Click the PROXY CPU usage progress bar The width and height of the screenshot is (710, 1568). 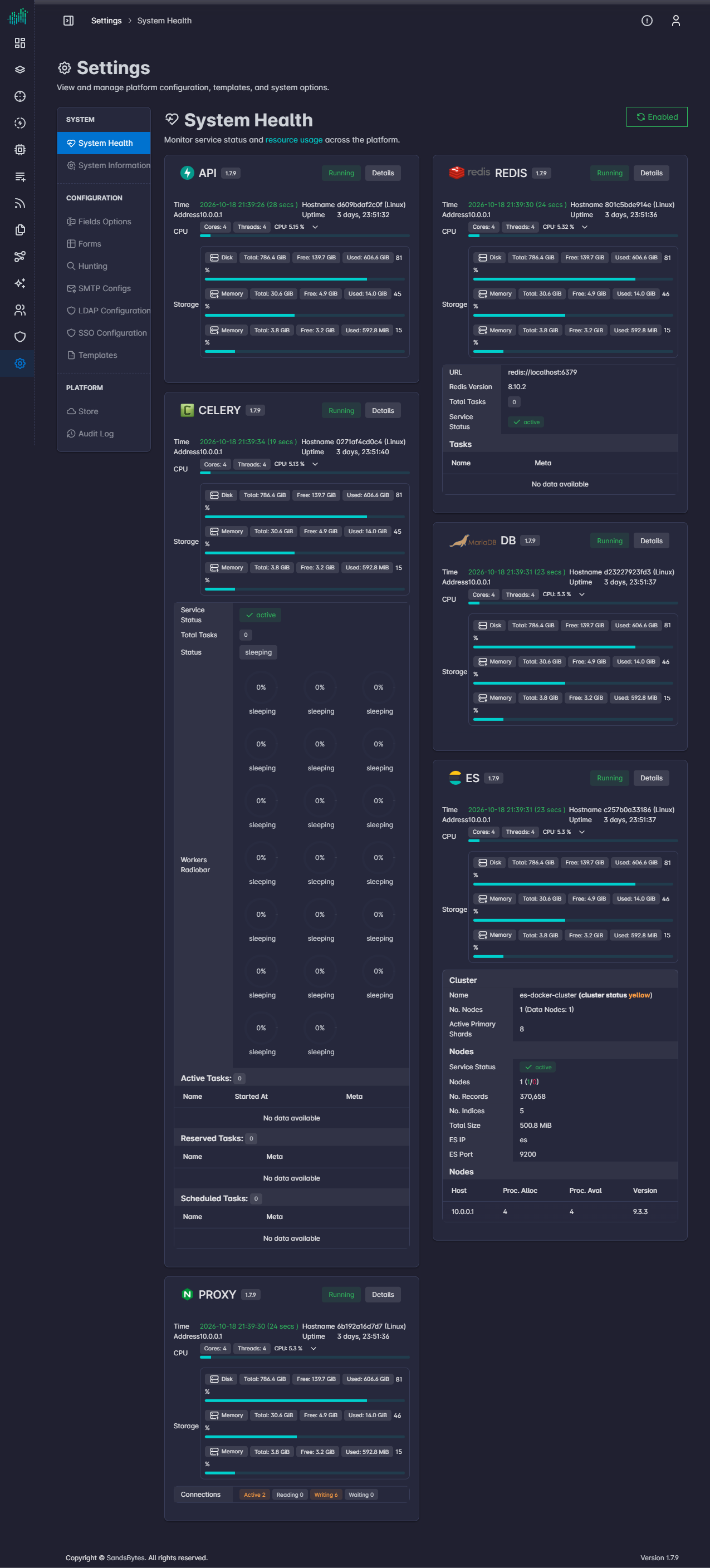tap(305, 1358)
